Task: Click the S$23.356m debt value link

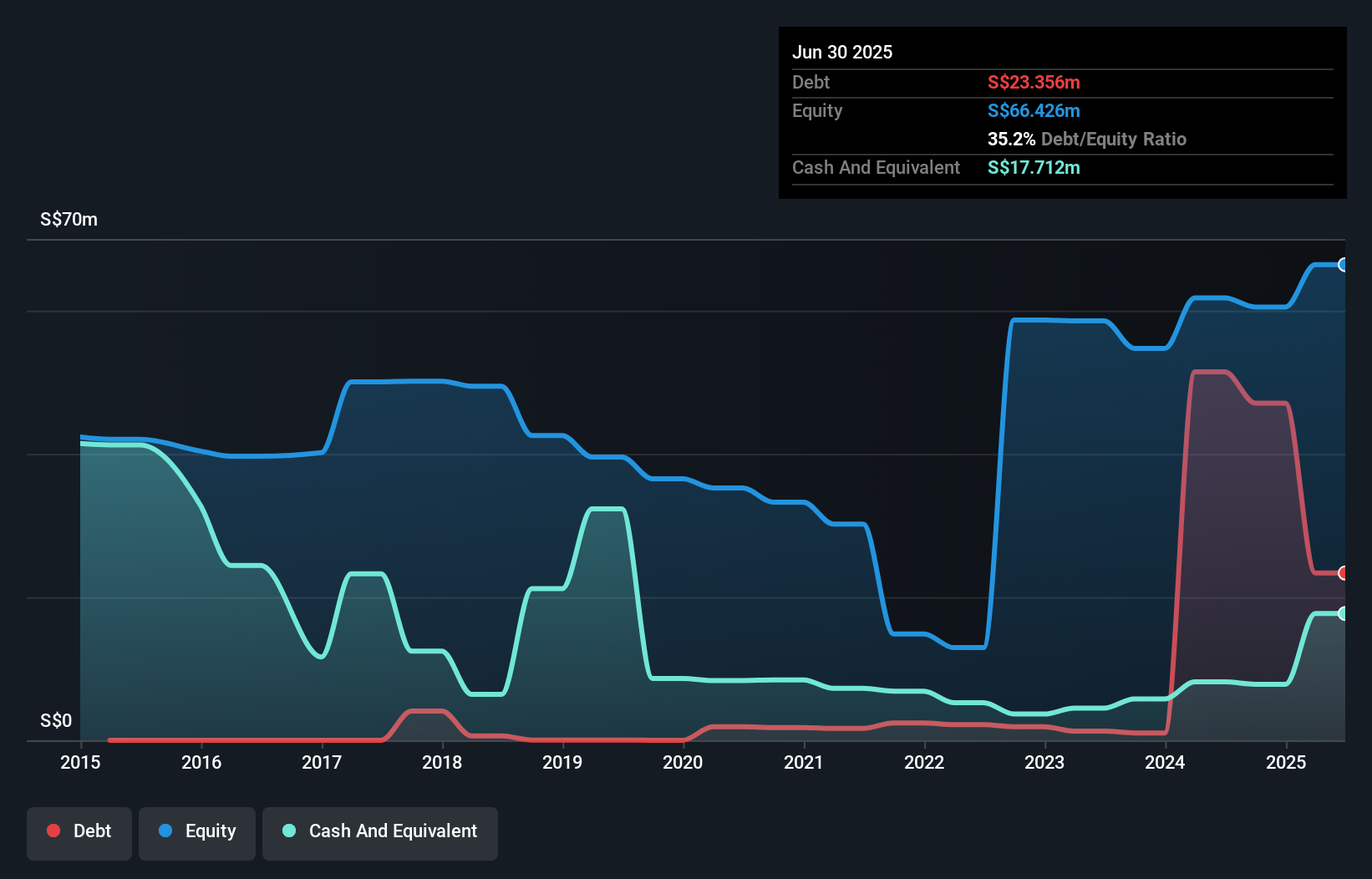Action: (x=1034, y=82)
